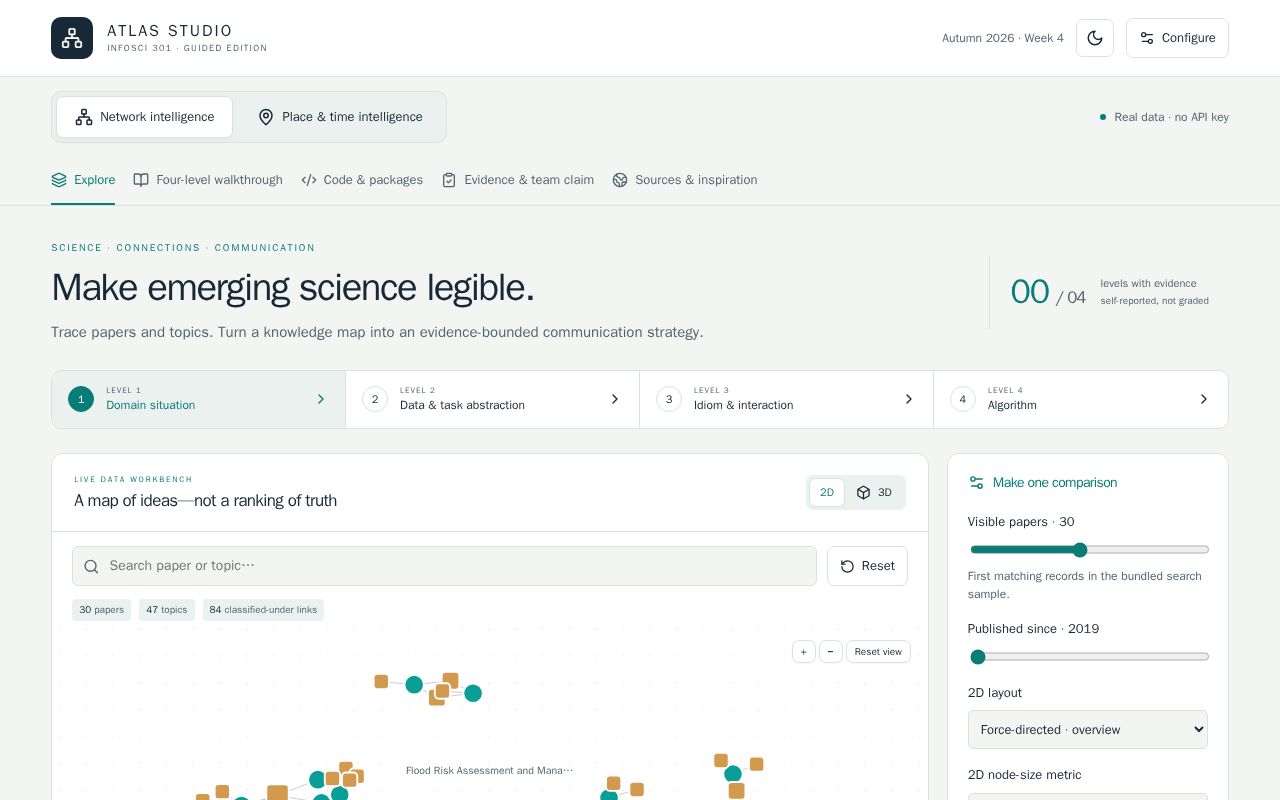This screenshot has width=1280, height=800.
Task: Focus the Search paper or topic field
Action: [444, 566]
